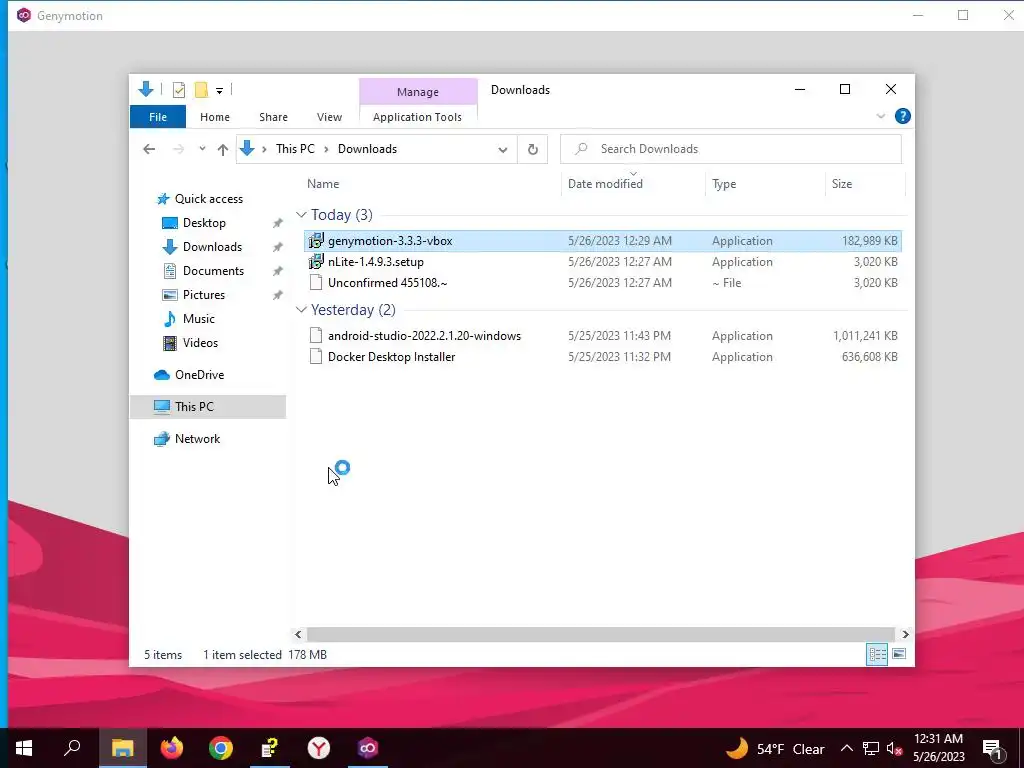The image size is (1024, 768).
Task: Refresh the Downloads folder
Action: click(x=533, y=150)
